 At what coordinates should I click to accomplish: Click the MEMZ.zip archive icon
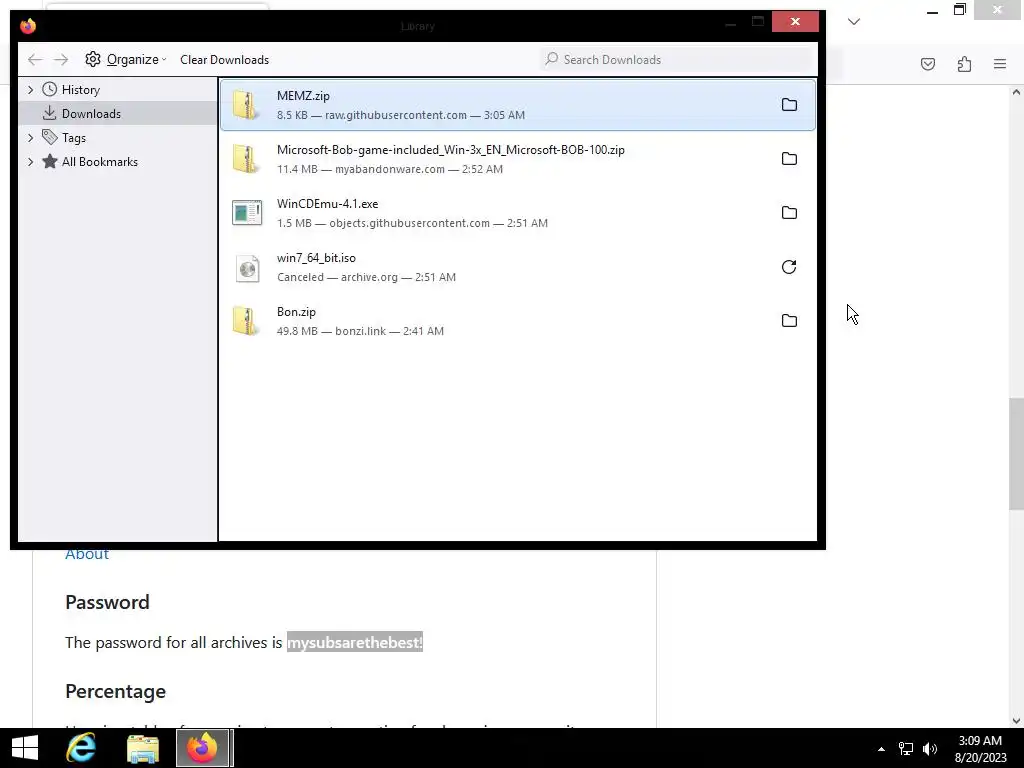[247, 104]
